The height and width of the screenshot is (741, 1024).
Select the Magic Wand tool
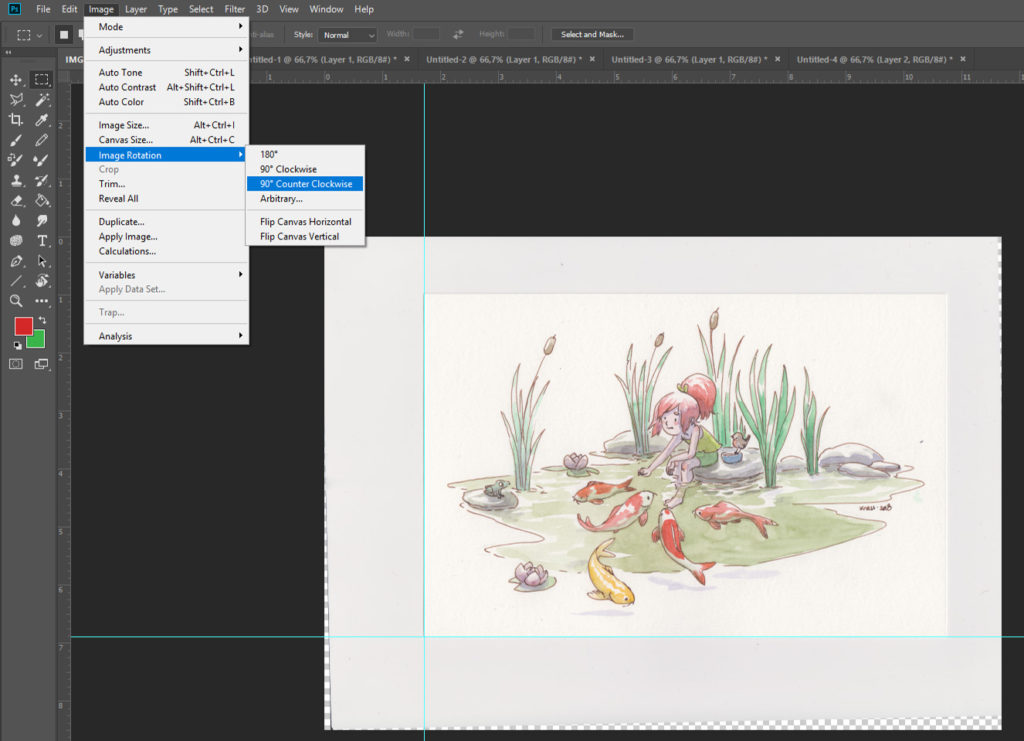pos(42,100)
